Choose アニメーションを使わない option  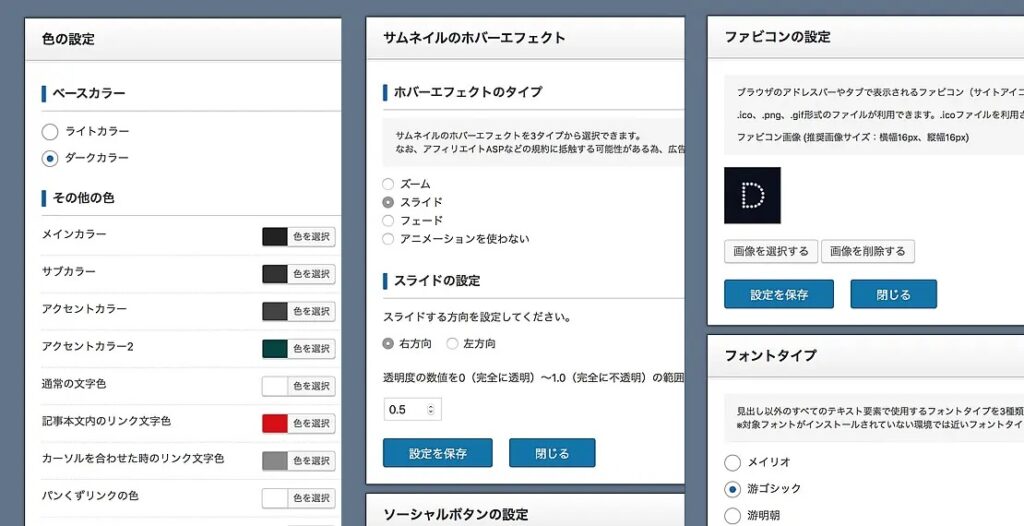[x=388, y=239]
